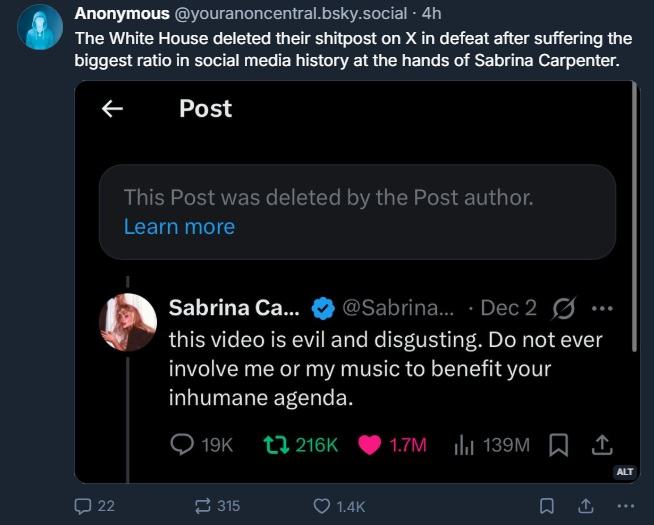Follow the Learn more link
This screenshot has width=654, height=525.
pos(179,227)
